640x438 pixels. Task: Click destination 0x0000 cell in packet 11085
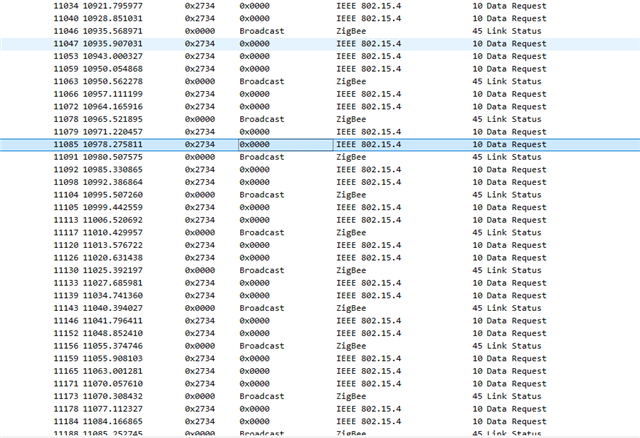(x=286, y=145)
